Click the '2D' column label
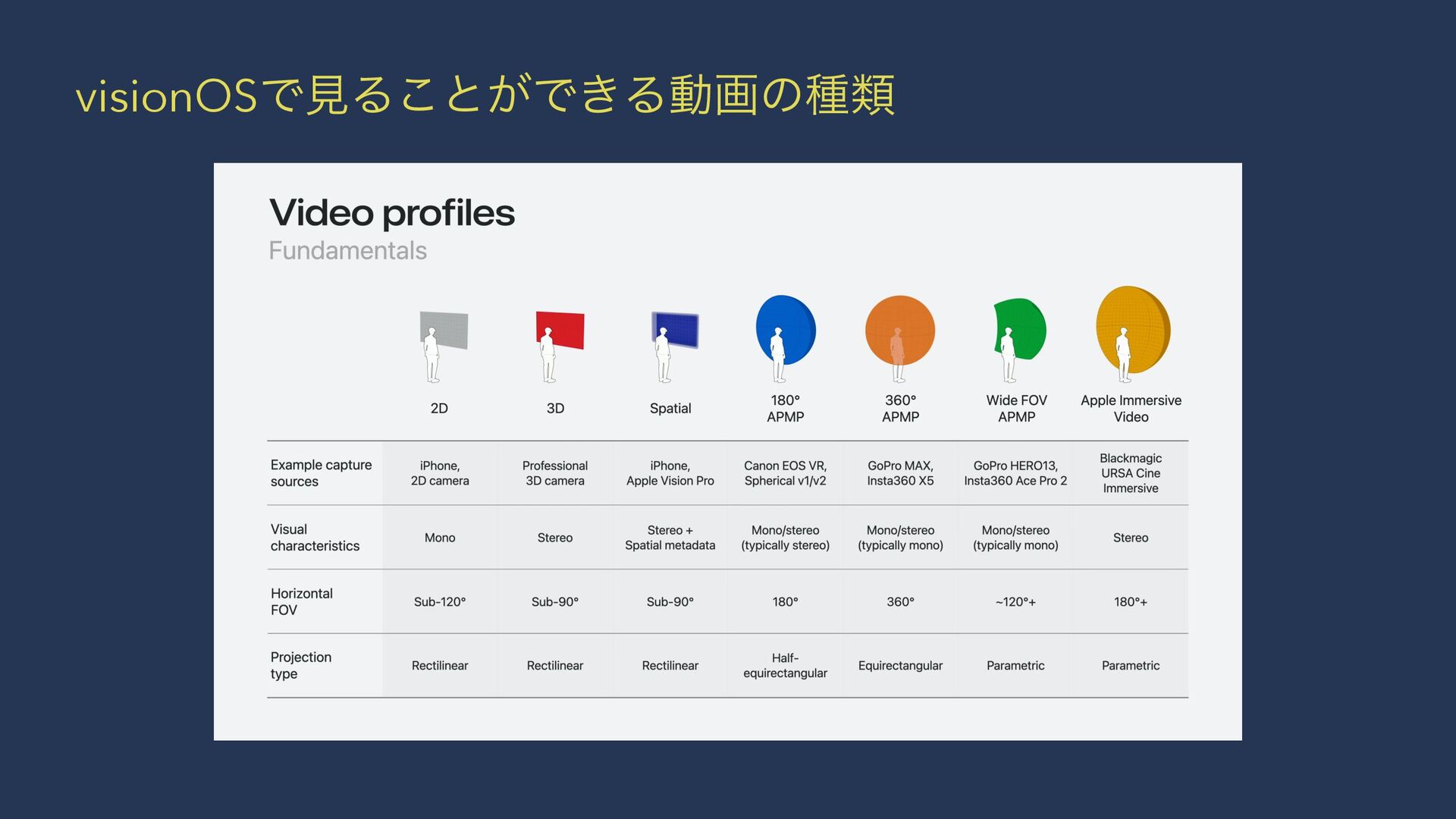Viewport: 1456px width, 819px height. click(x=439, y=408)
